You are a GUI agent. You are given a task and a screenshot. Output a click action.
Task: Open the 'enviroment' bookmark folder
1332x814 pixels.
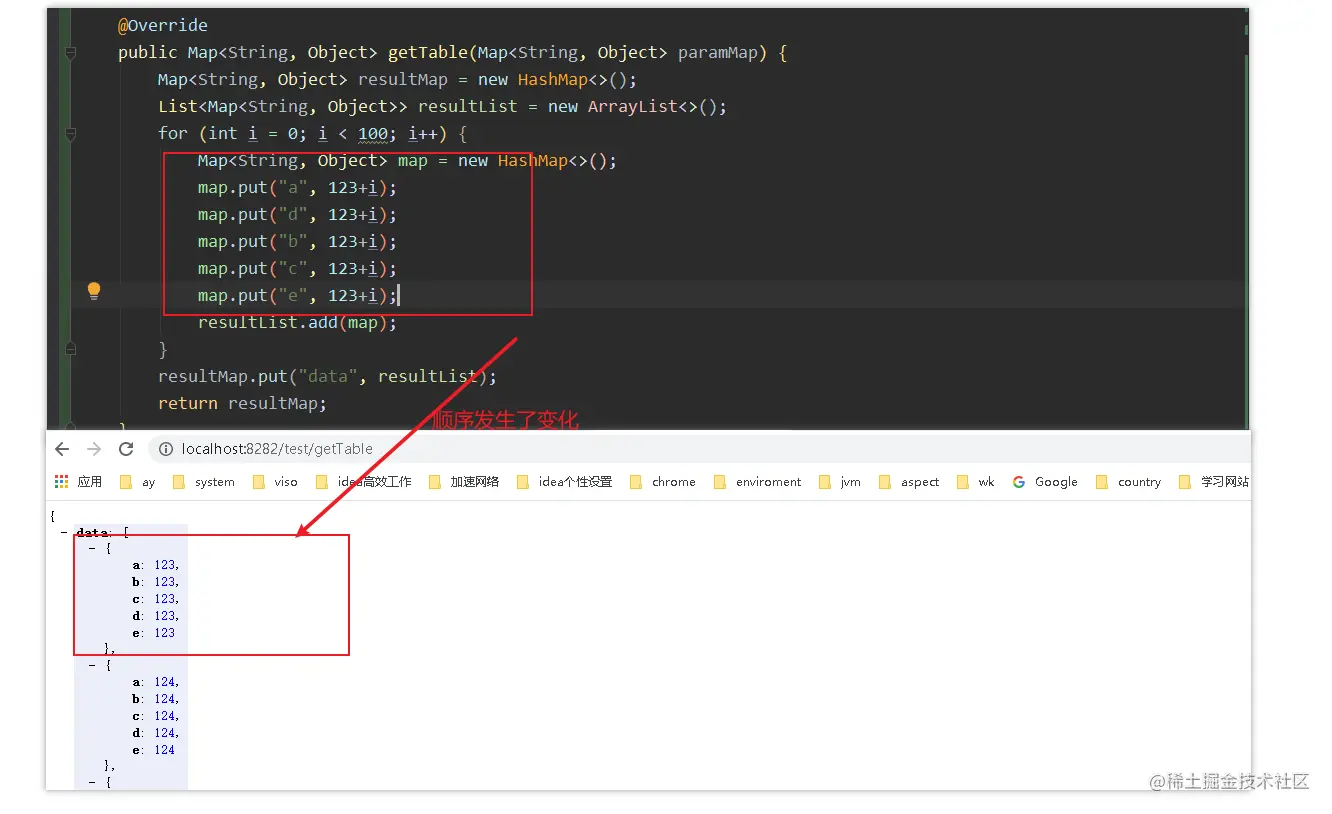pyautogui.click(x=757, y=482)
